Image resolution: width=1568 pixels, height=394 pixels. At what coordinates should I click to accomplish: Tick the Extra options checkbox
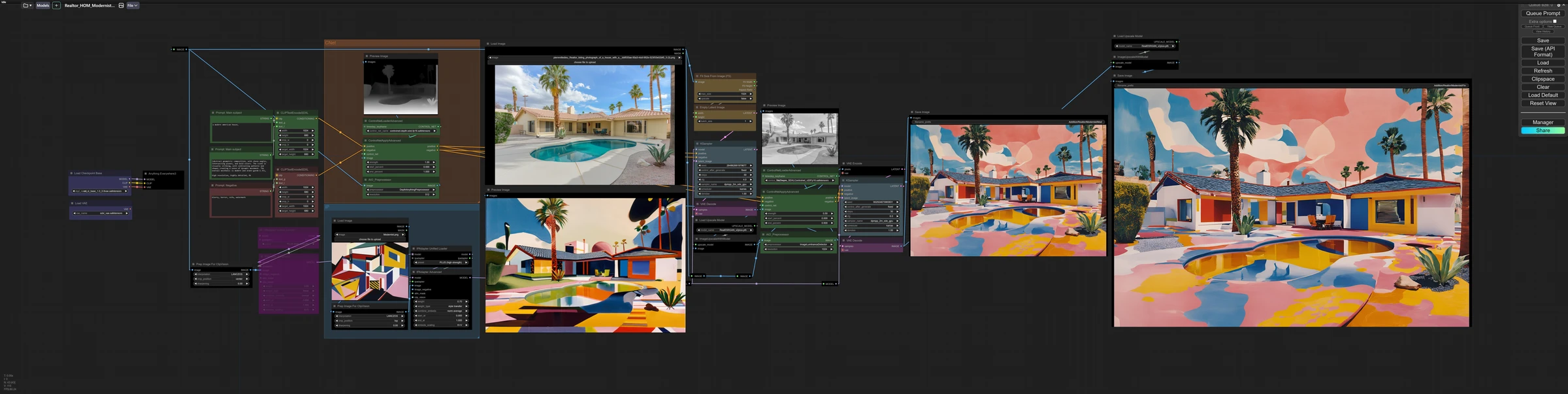click(1555, 21)
